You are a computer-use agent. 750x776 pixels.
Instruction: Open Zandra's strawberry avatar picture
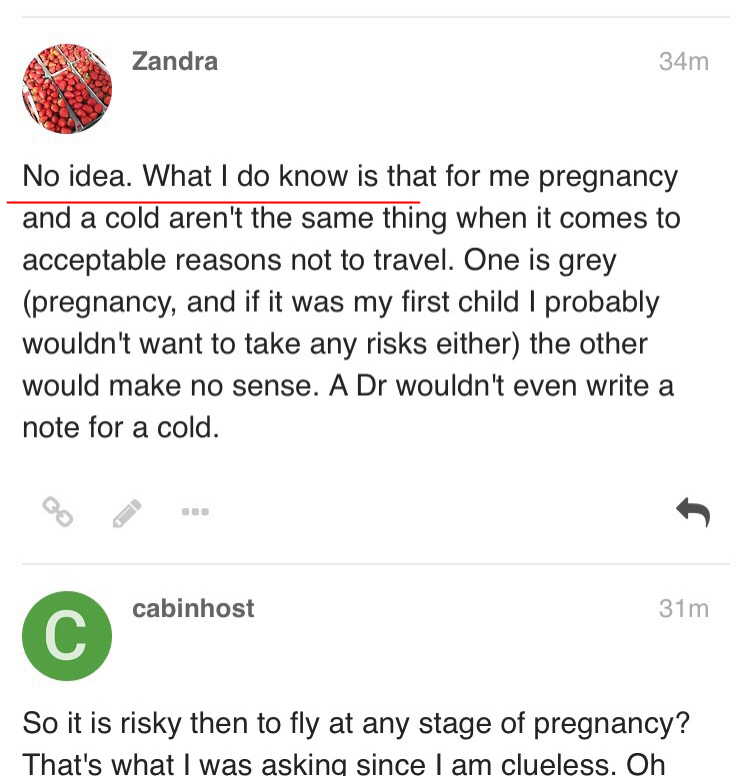[67, 89]
